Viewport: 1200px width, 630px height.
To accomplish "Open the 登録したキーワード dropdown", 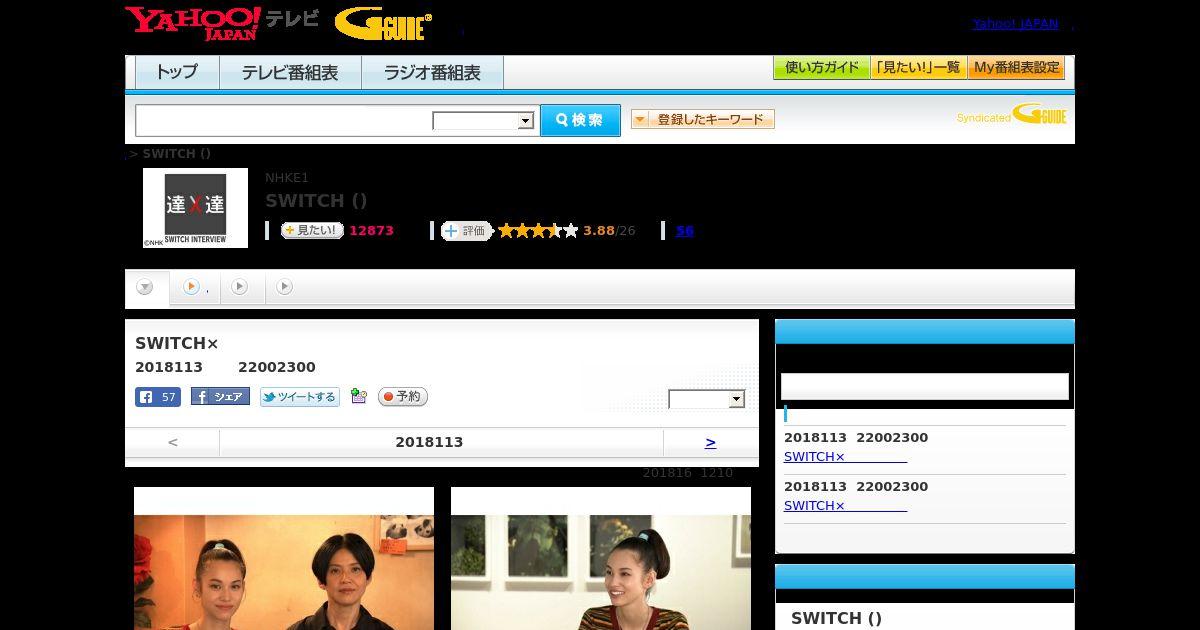I will pyautogui.click(x=703, y=119).
